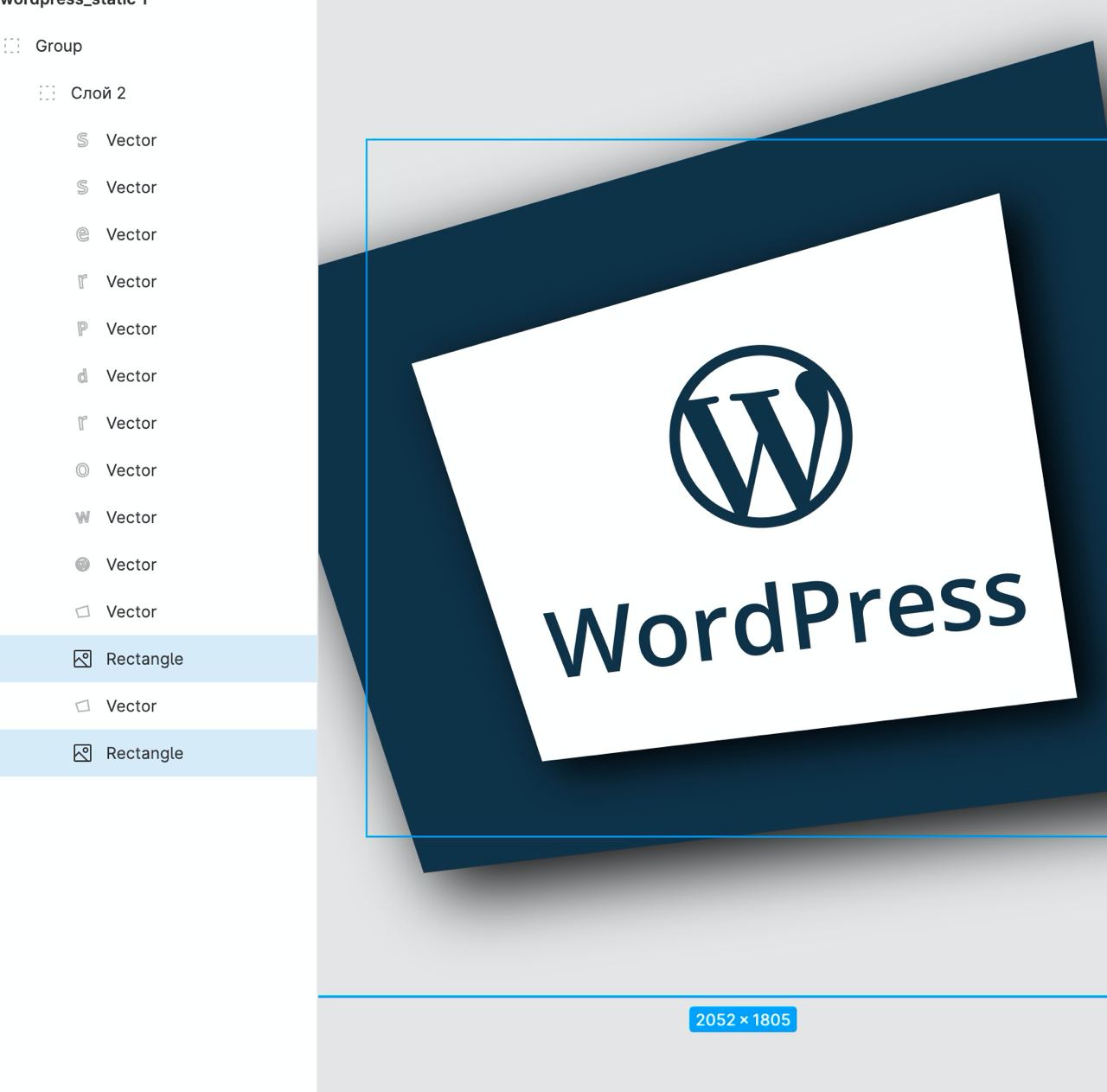The width and height of the screenshot is (1107, 1092).
Task: Select the topmost Vector layer under Слой 2
Action: (158, 140)
